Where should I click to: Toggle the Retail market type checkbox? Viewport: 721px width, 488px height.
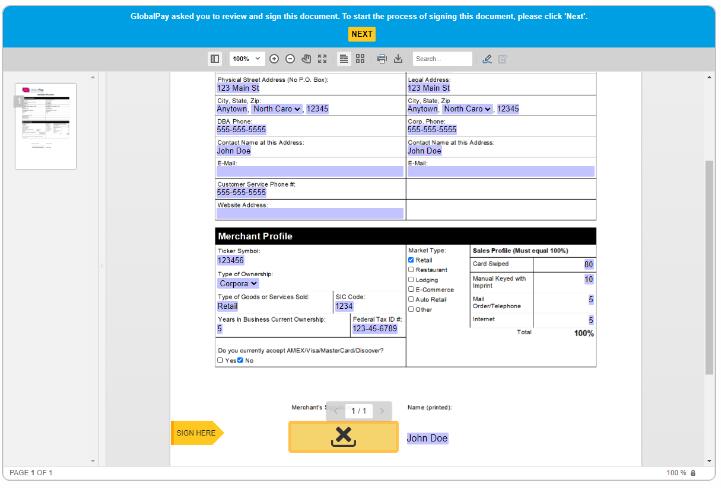tap(411, 260)
